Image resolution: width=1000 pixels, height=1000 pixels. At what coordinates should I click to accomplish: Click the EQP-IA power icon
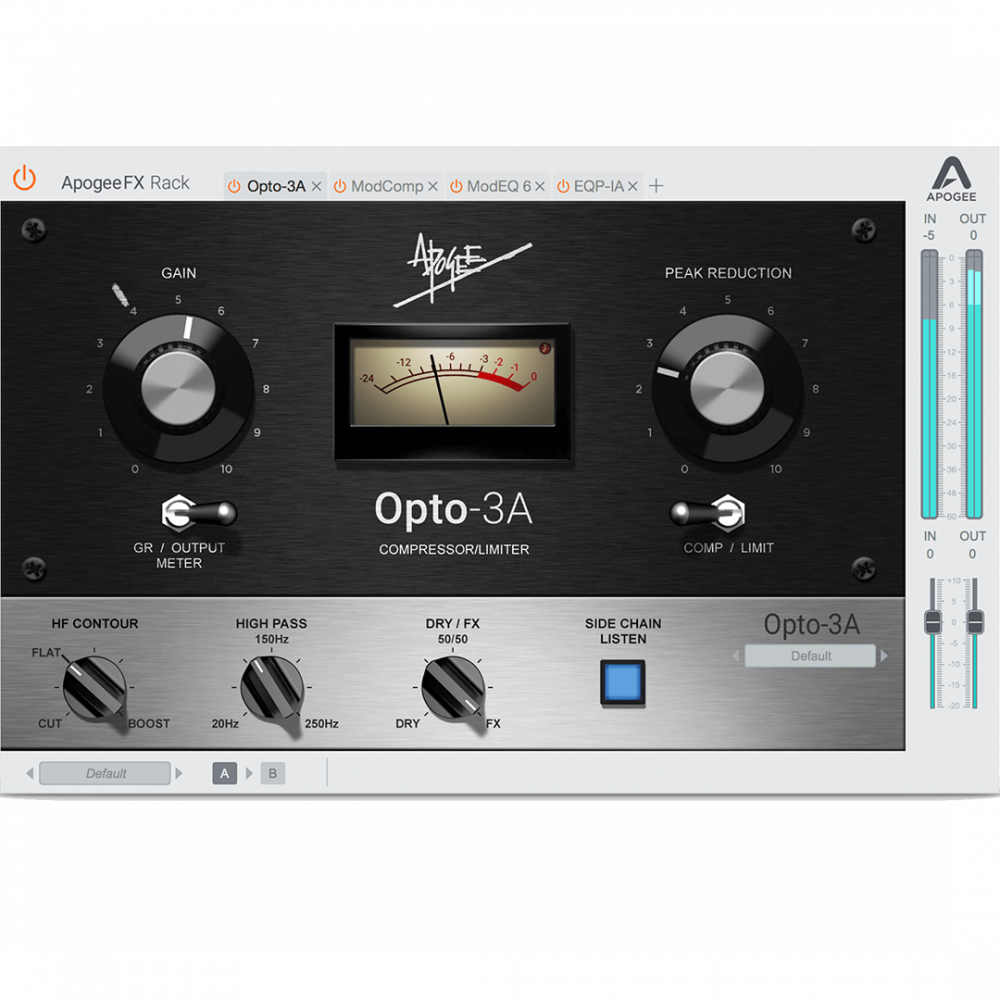564,186
